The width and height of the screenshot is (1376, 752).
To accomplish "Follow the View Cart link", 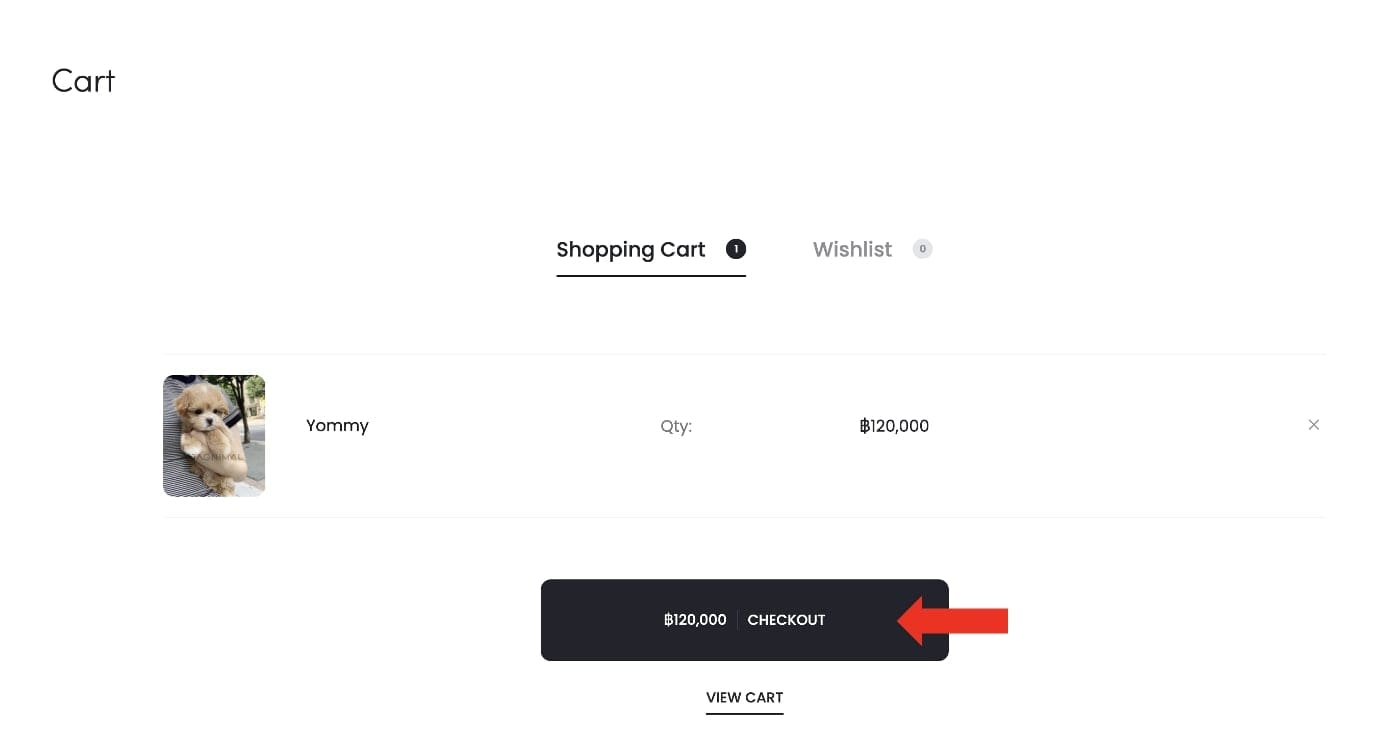I will tap(744, 698).
